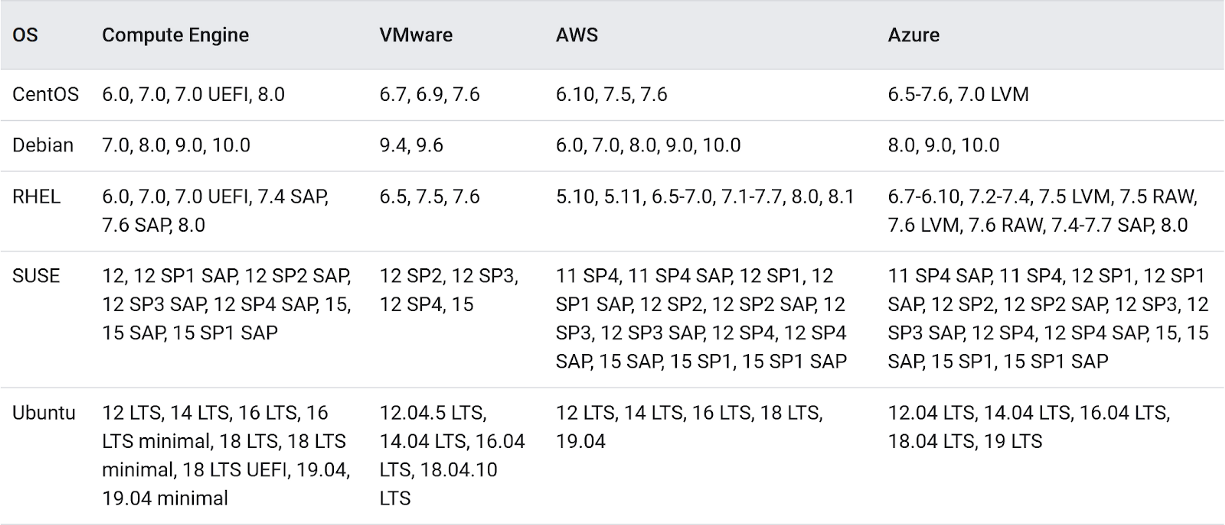Viewport: 1225px width, 525px height.
Task: Click the Debian row label
Action: [42, 145]
